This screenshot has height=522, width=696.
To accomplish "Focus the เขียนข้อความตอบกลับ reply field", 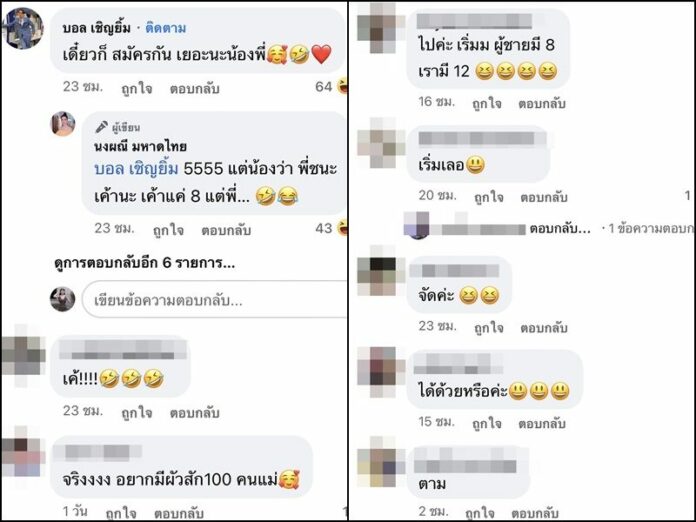I will tap(214, 301).
